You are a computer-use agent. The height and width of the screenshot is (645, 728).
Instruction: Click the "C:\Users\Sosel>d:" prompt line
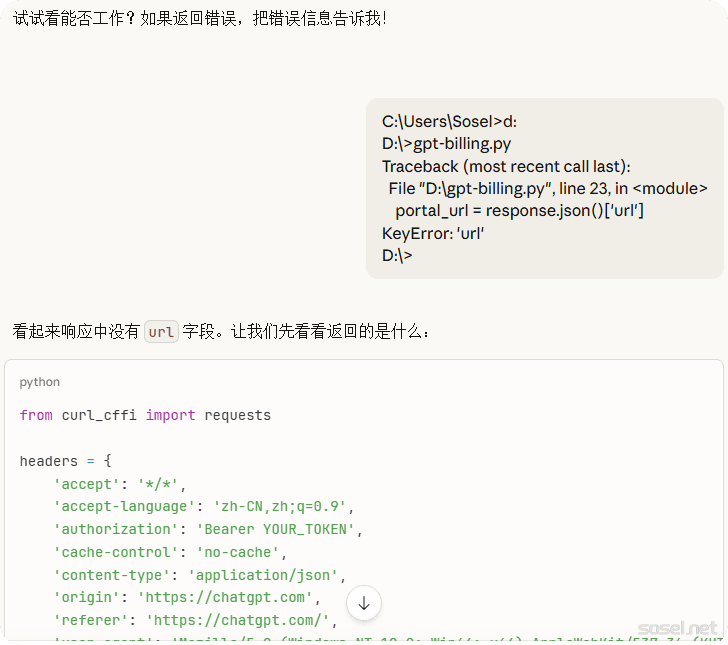[x=449, y=121]
